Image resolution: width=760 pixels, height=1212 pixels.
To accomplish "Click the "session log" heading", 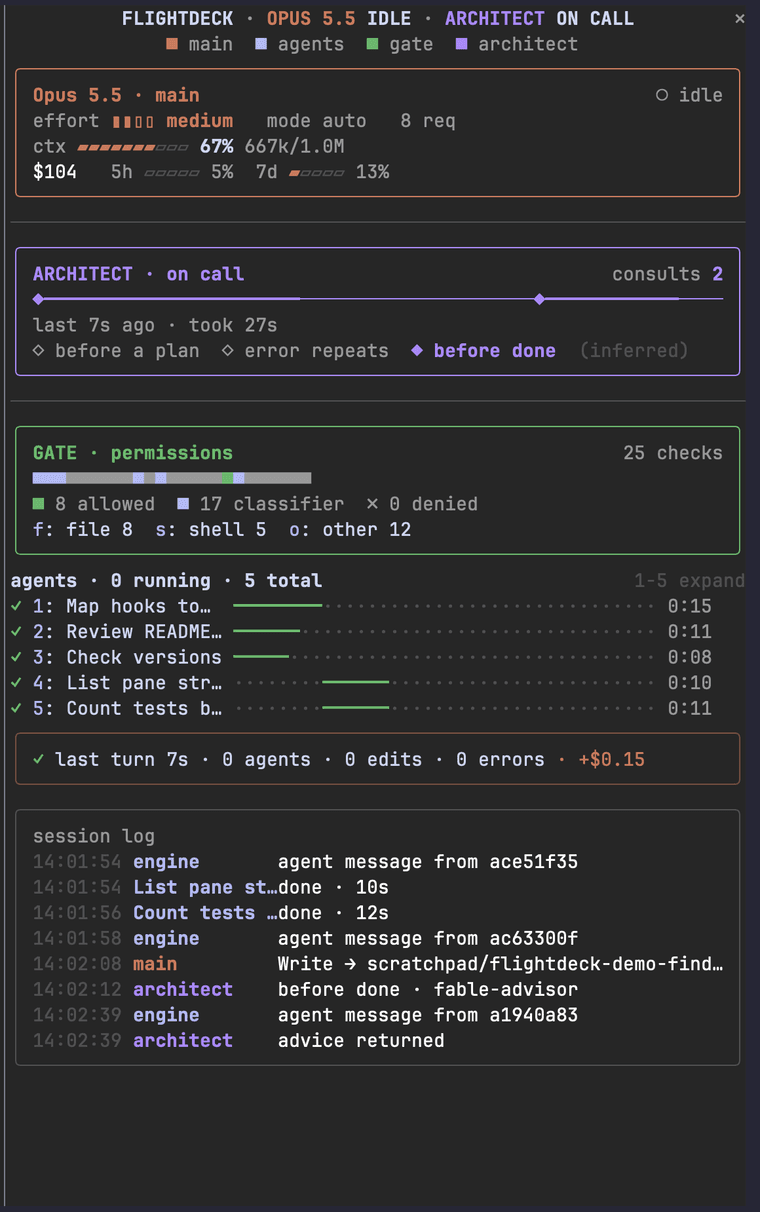I will (x=94, y=836).
